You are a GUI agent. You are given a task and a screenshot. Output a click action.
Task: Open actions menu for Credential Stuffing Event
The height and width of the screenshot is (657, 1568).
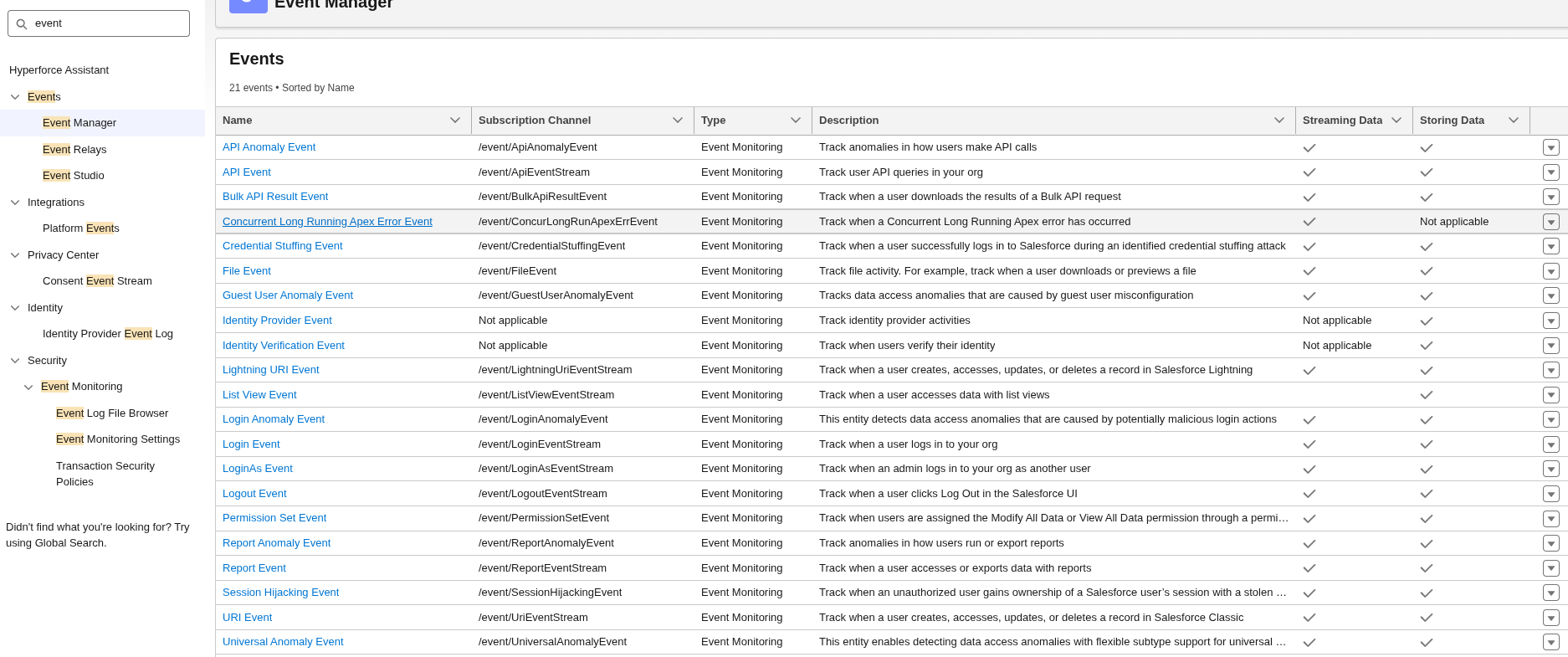tap(1550, 246)
